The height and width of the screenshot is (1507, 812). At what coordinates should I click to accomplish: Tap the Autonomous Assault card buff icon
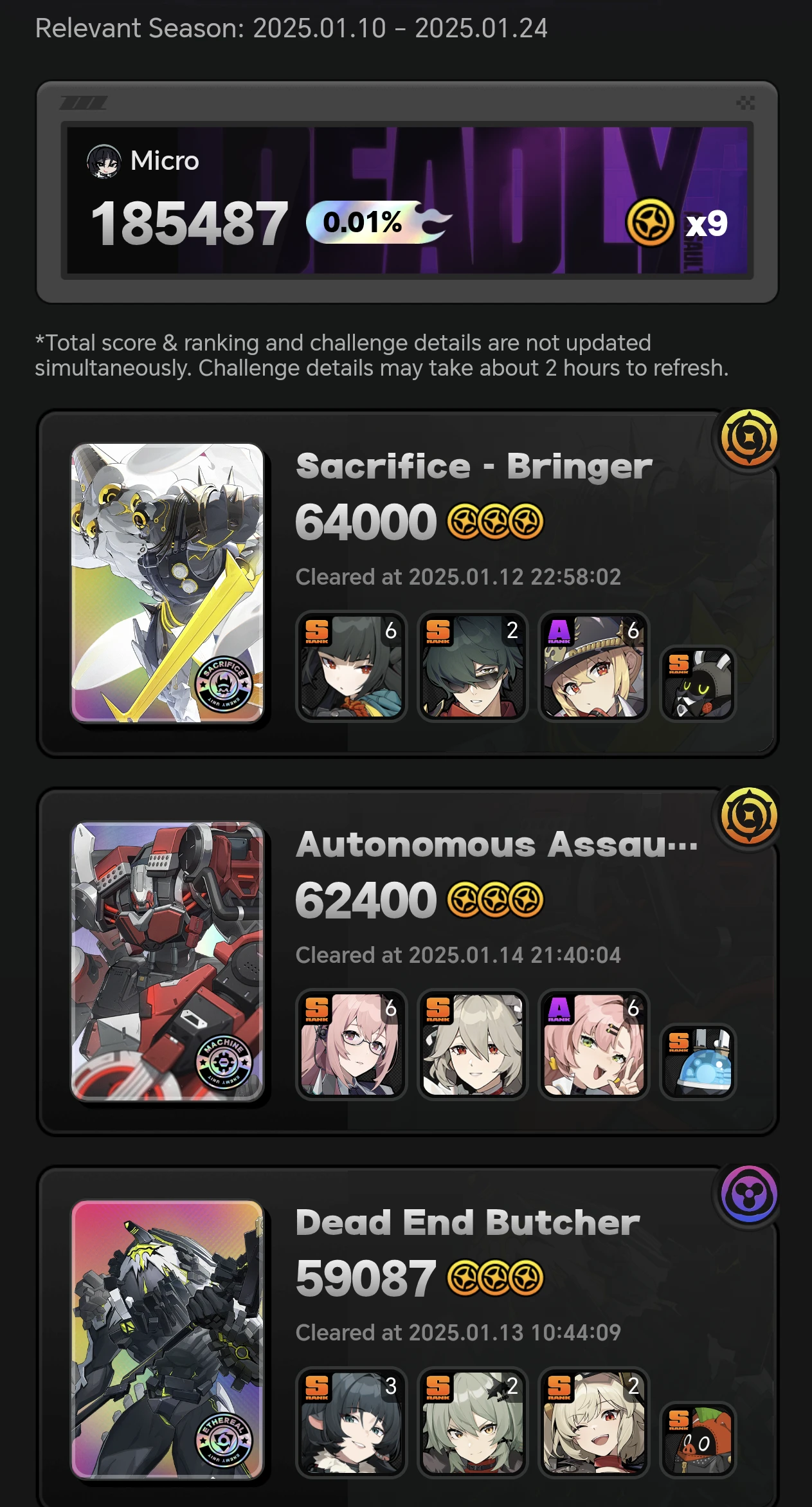click(748, 816)
